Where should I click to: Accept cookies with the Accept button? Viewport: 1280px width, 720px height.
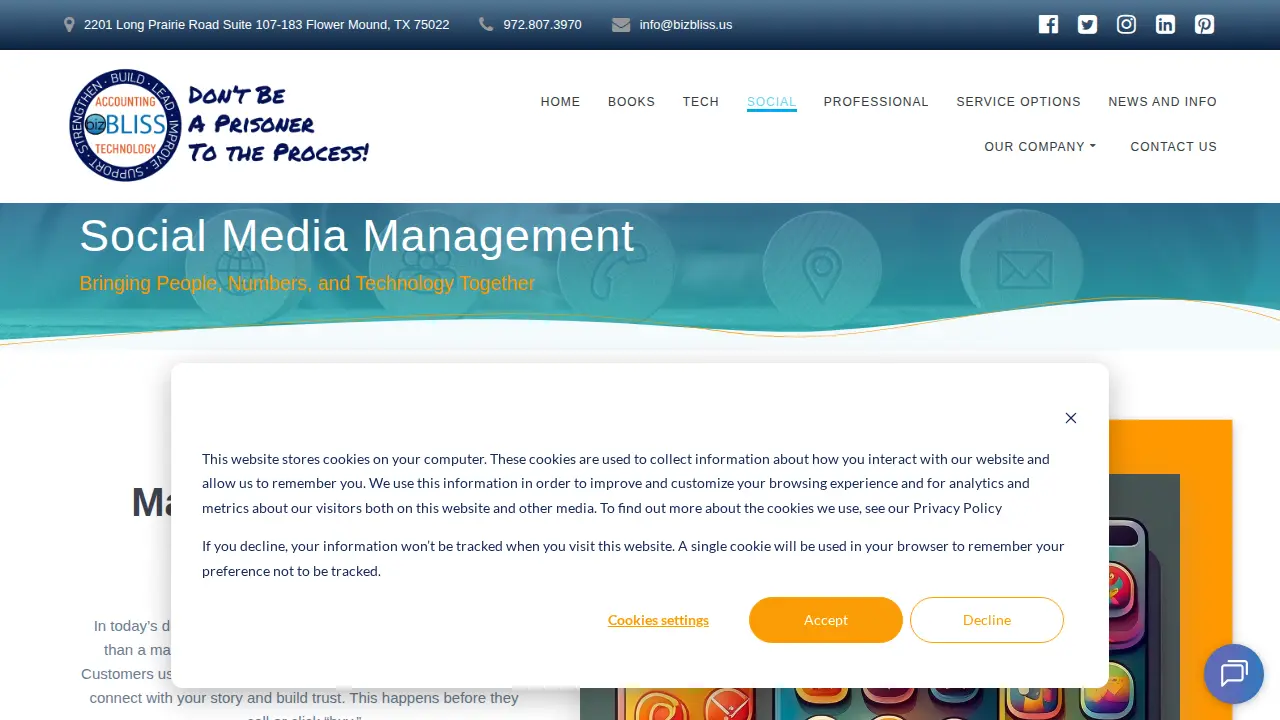[826, 620]
